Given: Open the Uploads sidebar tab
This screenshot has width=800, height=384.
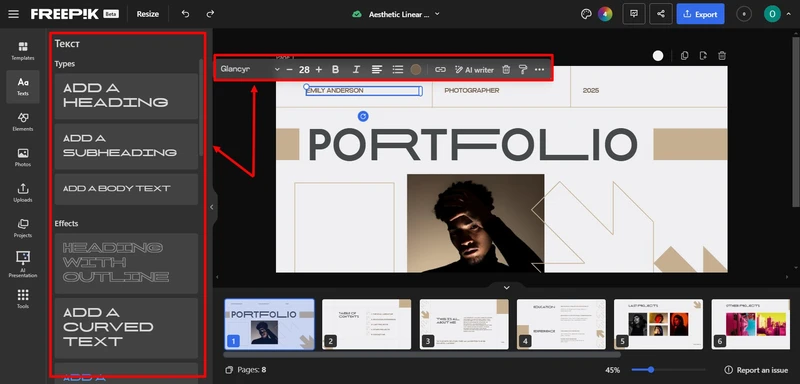Looking at the screenshot, I should pos(23,193).
